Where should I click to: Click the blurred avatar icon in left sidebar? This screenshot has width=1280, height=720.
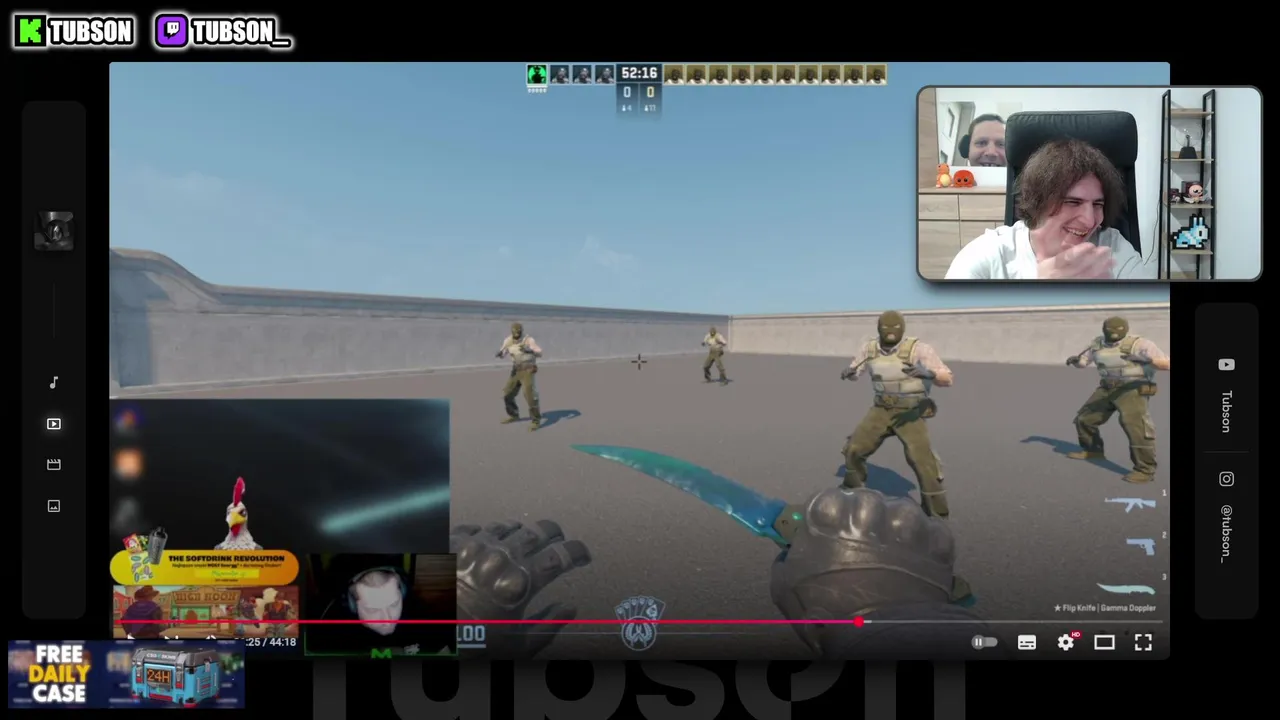[54, 231]
